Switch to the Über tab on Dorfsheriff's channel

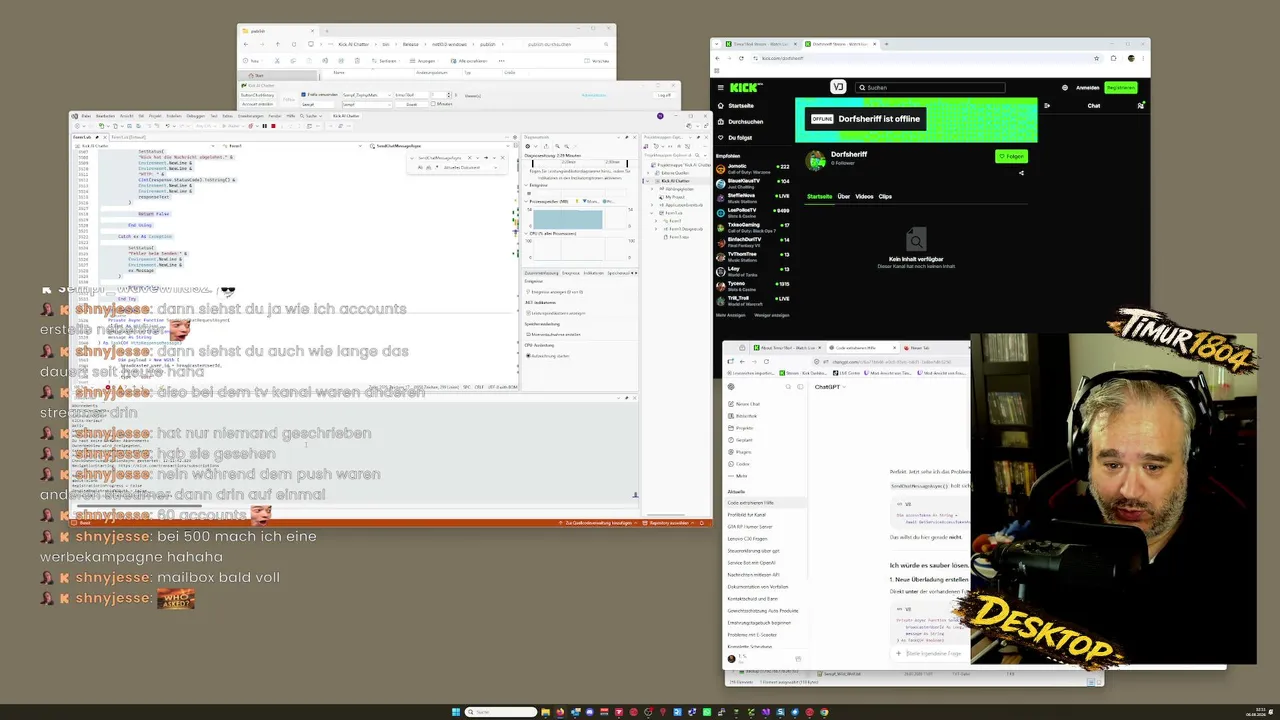tap(843, 196)
